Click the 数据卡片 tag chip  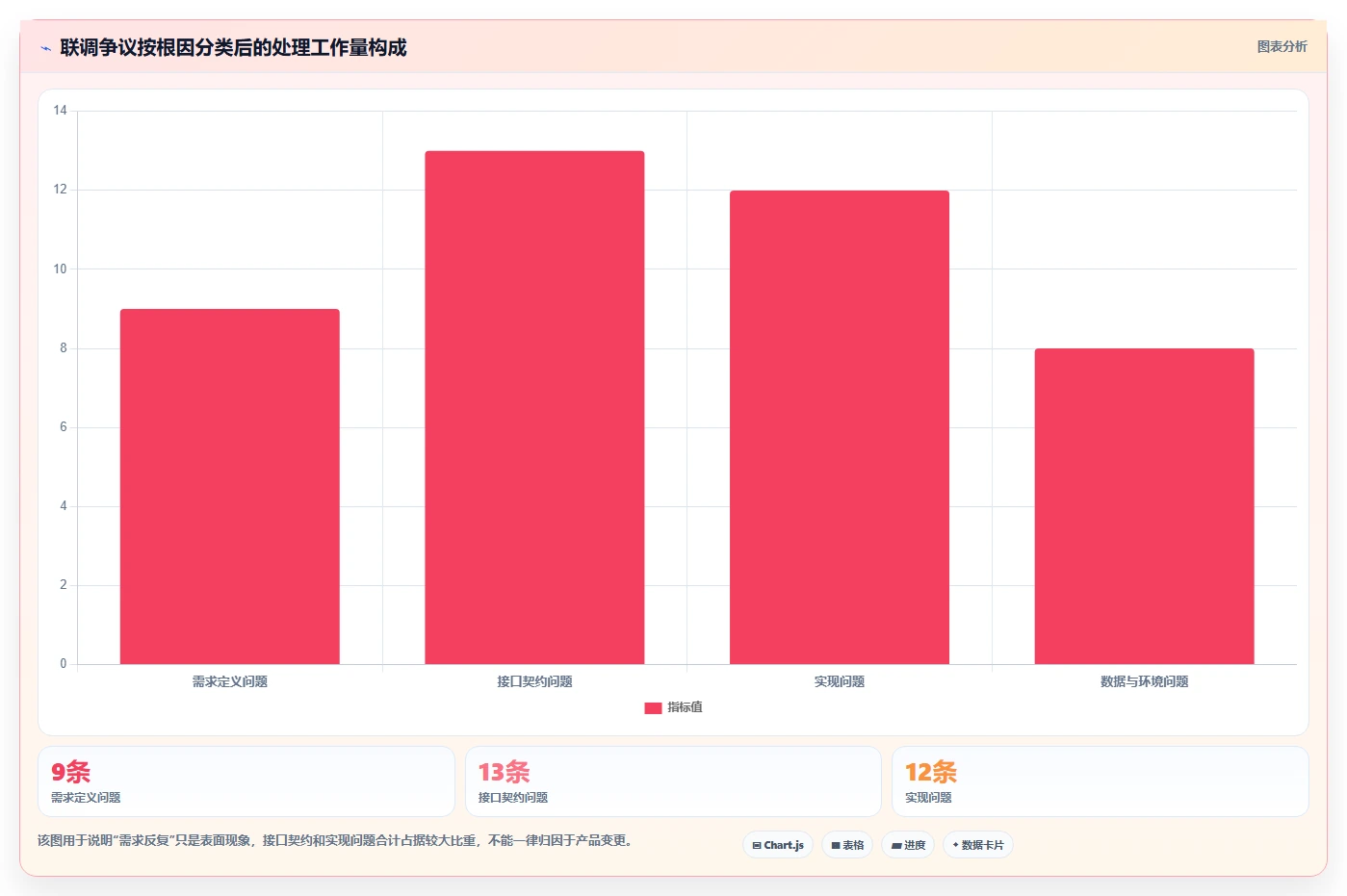tap(978, 845)
